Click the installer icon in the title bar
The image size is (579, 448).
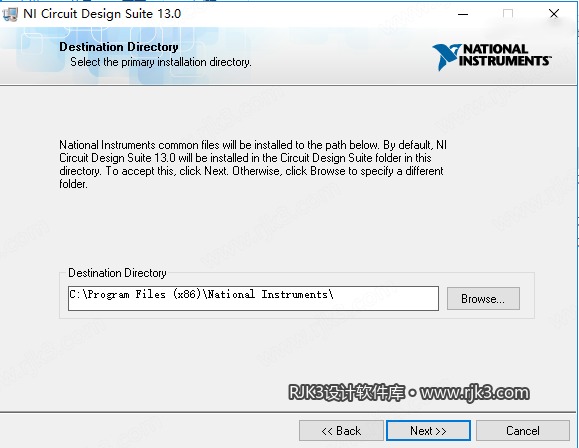pyautogui.click(x=10, y=14)
